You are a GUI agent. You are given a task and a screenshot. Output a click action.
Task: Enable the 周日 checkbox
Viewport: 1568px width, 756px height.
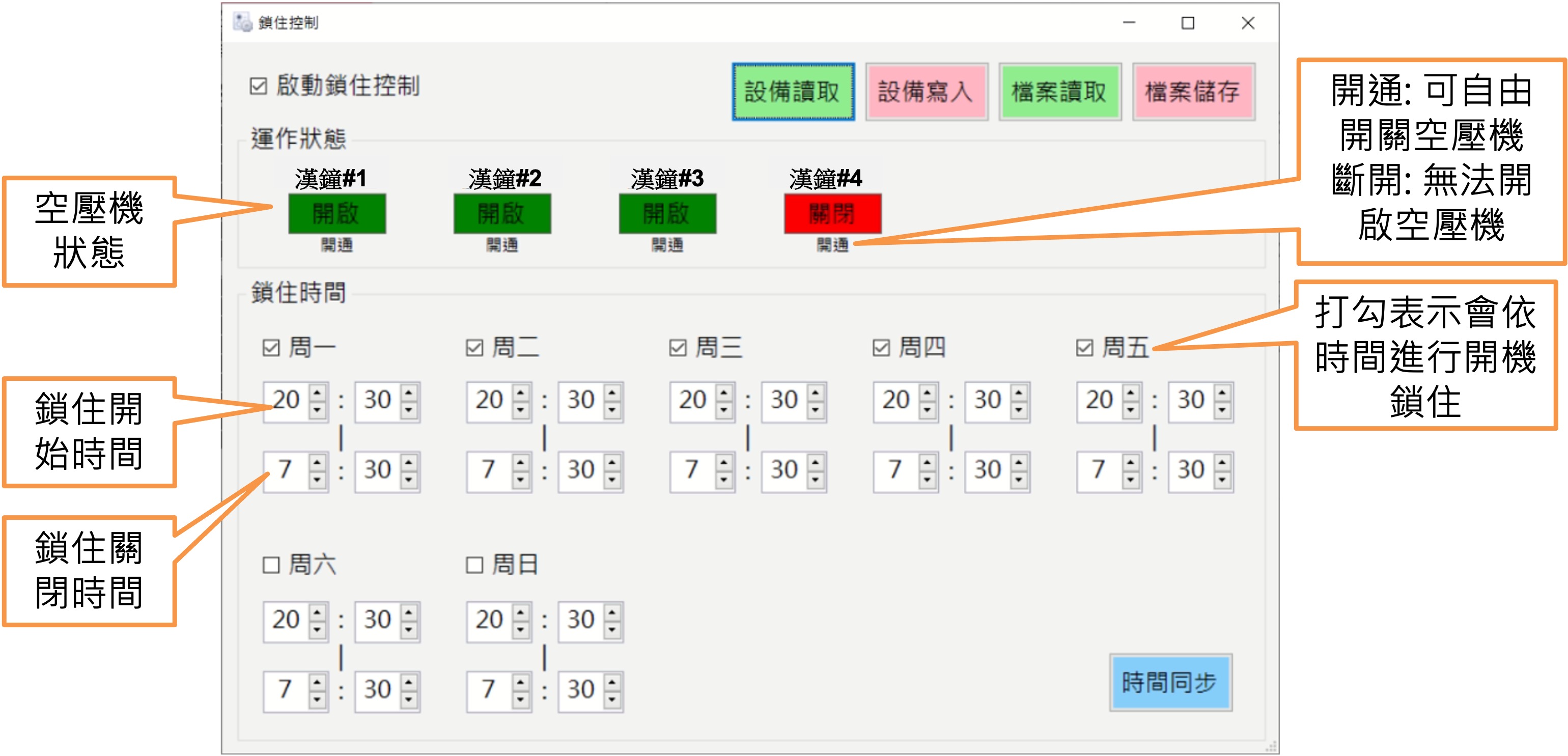(x=474, y=566)
